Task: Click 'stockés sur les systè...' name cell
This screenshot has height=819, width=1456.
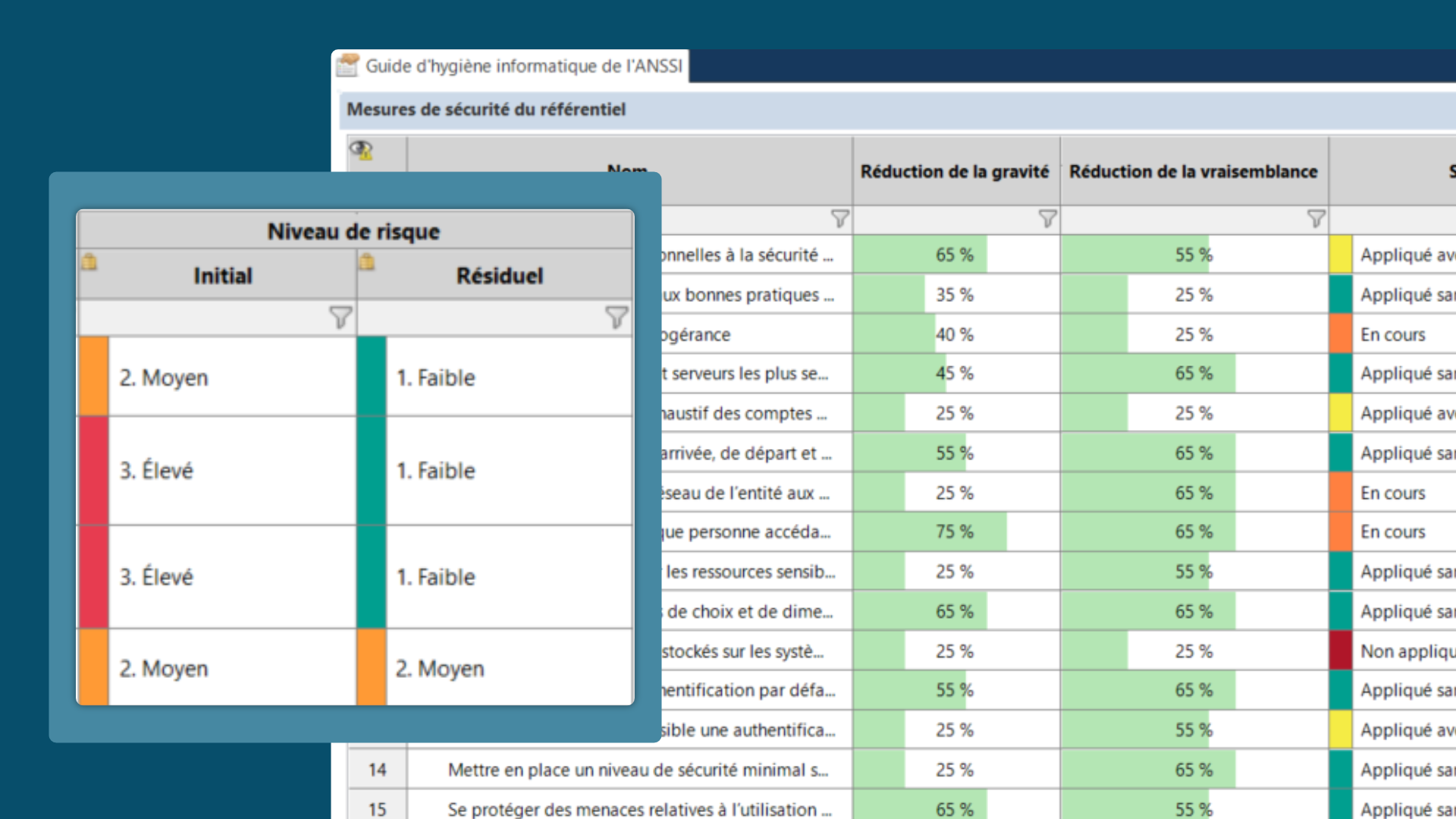Action: pyautogui.click(x=755, y=651)
